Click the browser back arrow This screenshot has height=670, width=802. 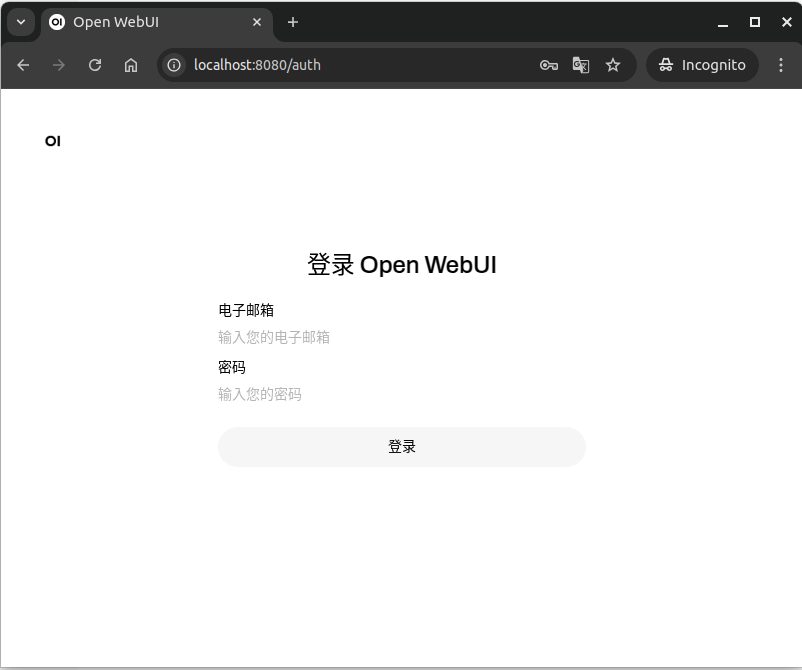pos(23,65)
